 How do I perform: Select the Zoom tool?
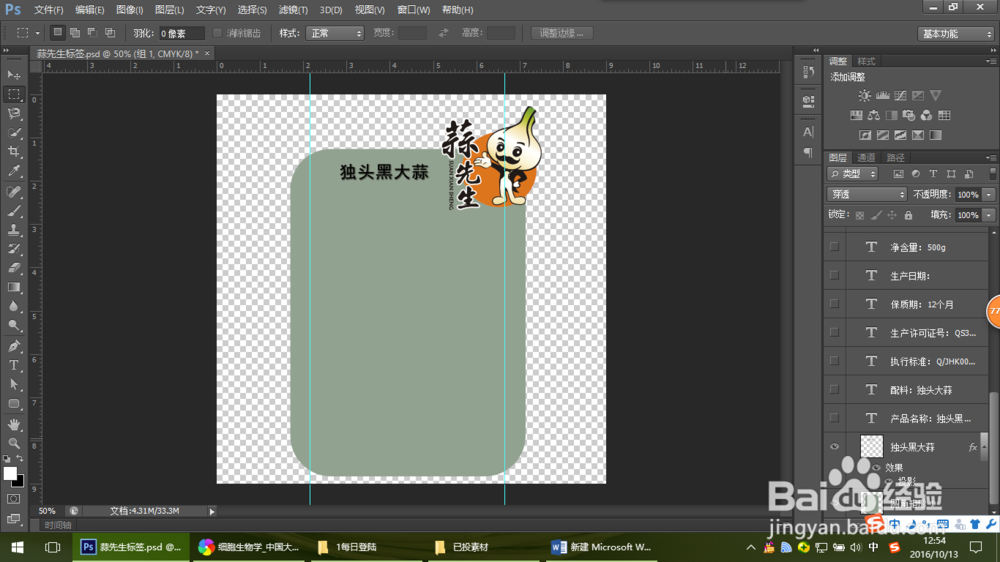coord(13,443)
